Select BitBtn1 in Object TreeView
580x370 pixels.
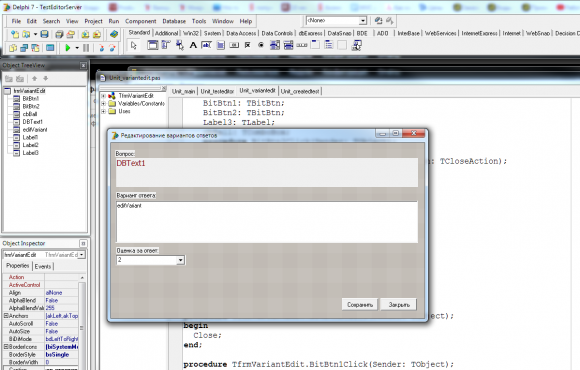[x=30, y=99]
